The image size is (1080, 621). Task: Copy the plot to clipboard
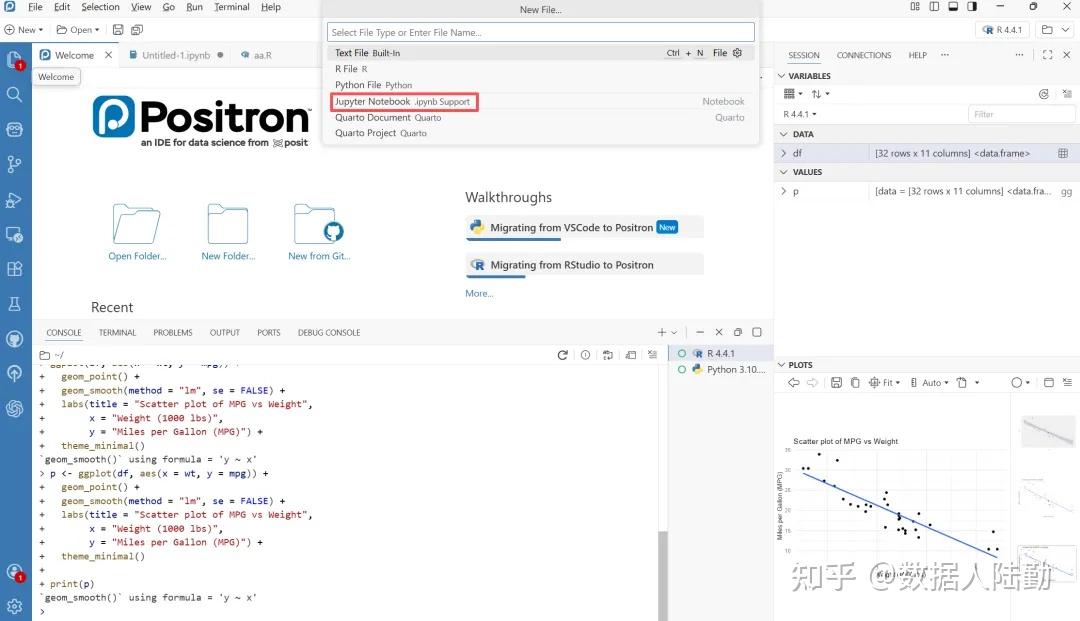855,383
